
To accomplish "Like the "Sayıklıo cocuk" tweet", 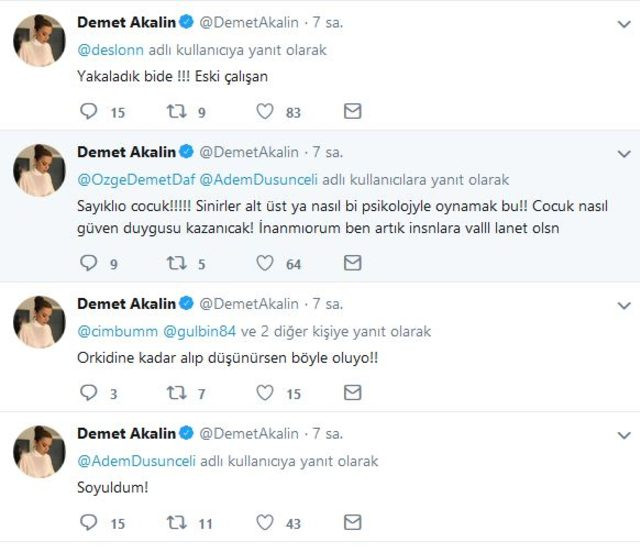I will [265, 264].
